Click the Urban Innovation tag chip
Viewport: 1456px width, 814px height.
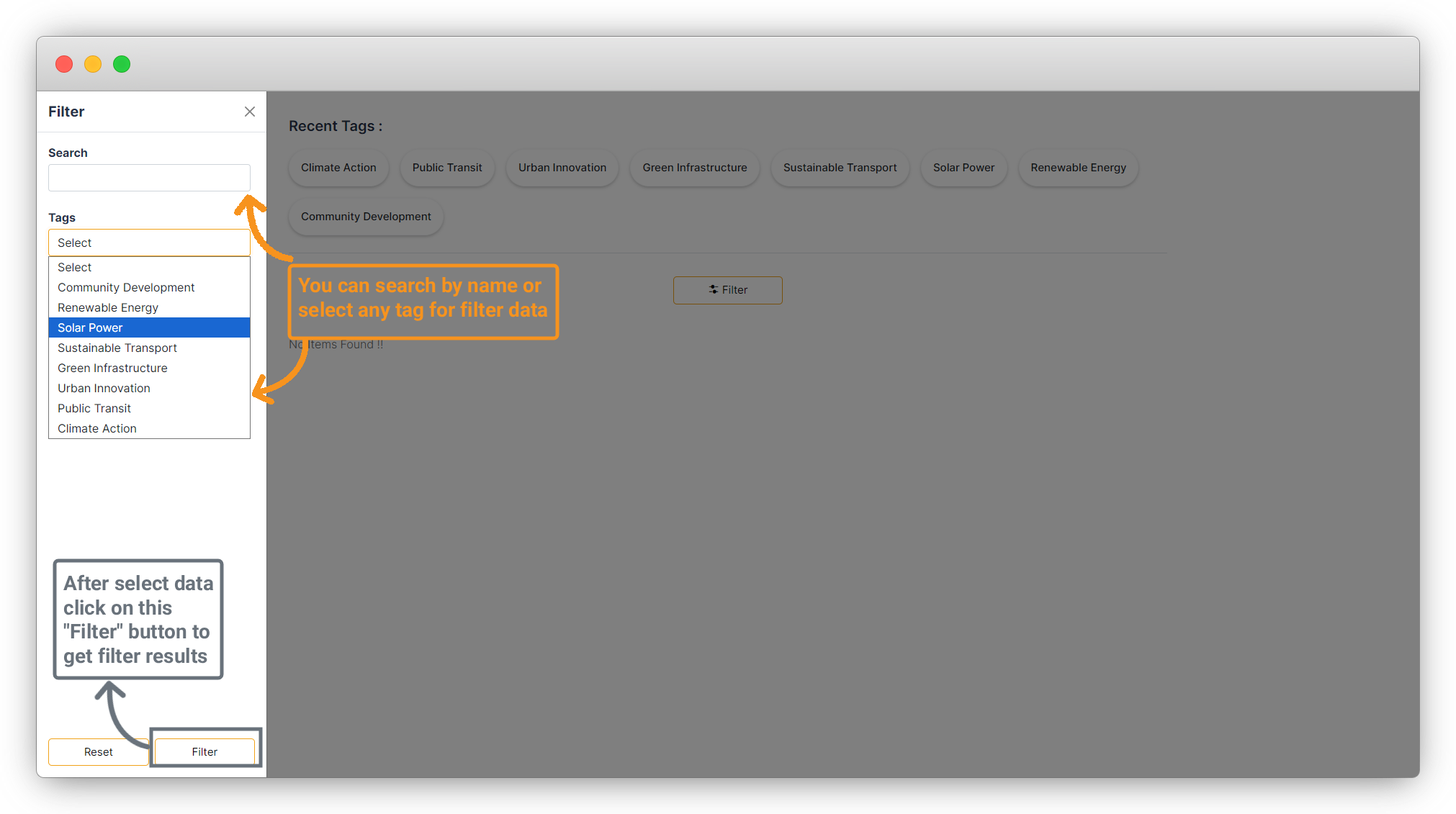pos(562,168)
